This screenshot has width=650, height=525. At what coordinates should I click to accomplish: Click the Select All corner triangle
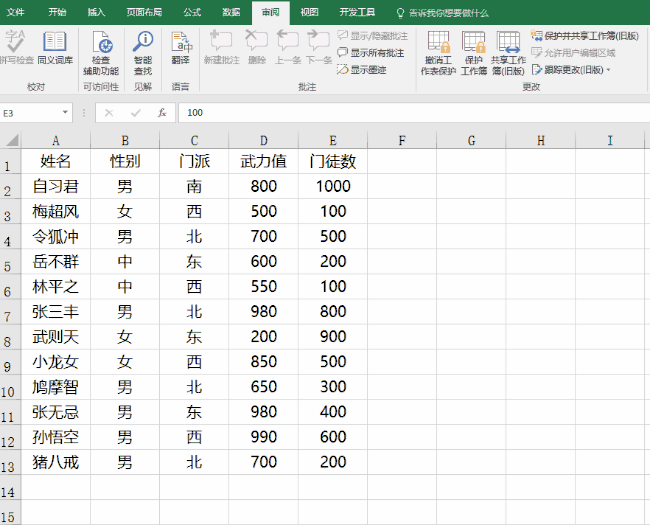12,140
